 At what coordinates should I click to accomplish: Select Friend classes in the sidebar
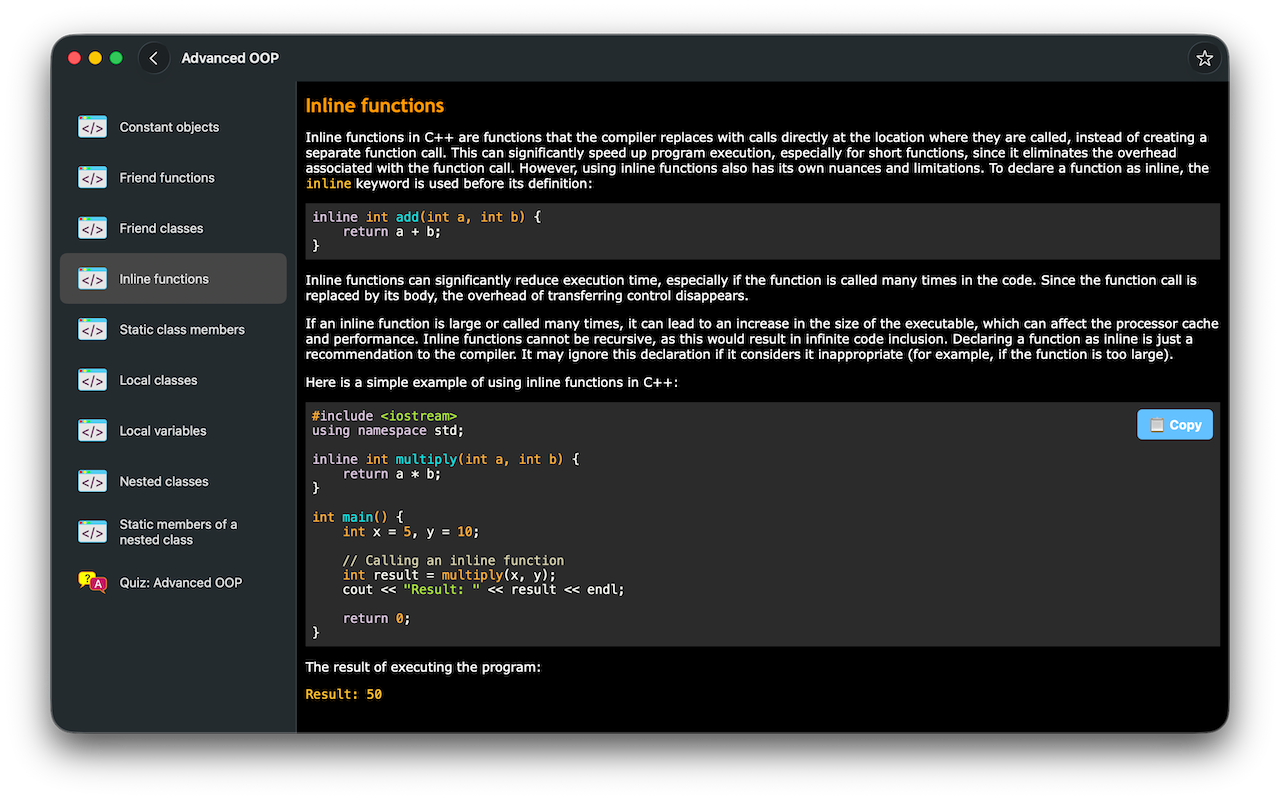click(173, 228)
